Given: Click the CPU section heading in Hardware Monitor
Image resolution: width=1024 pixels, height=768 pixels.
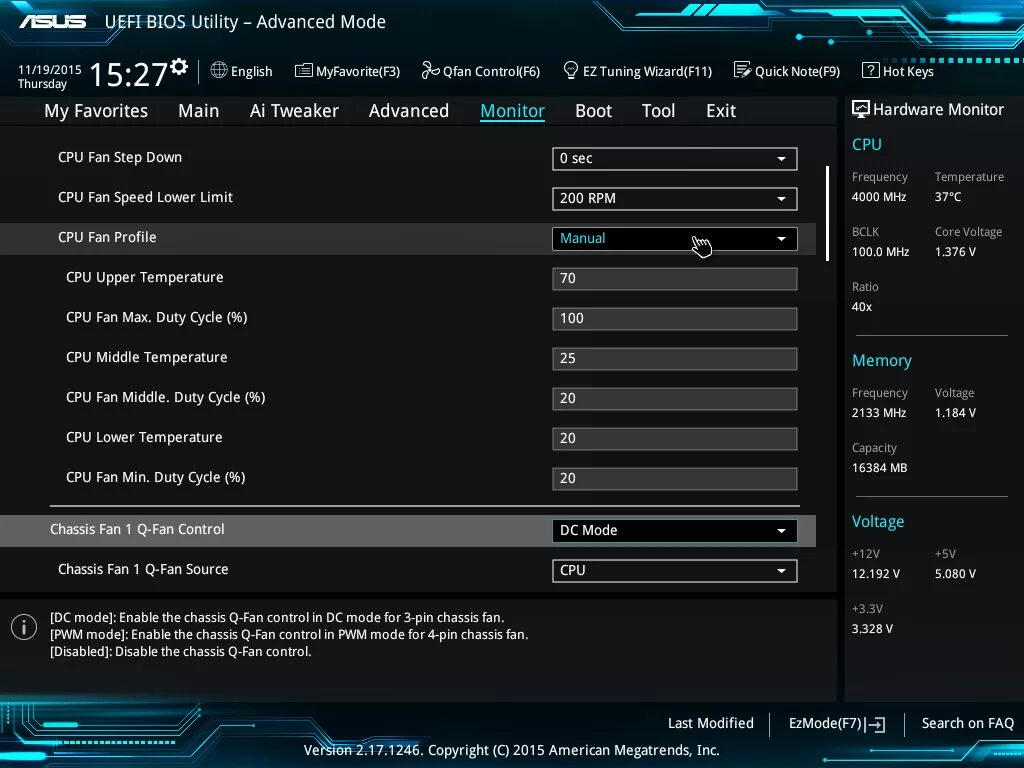Looking at the screenshot, I should click(x=867, y=144).
